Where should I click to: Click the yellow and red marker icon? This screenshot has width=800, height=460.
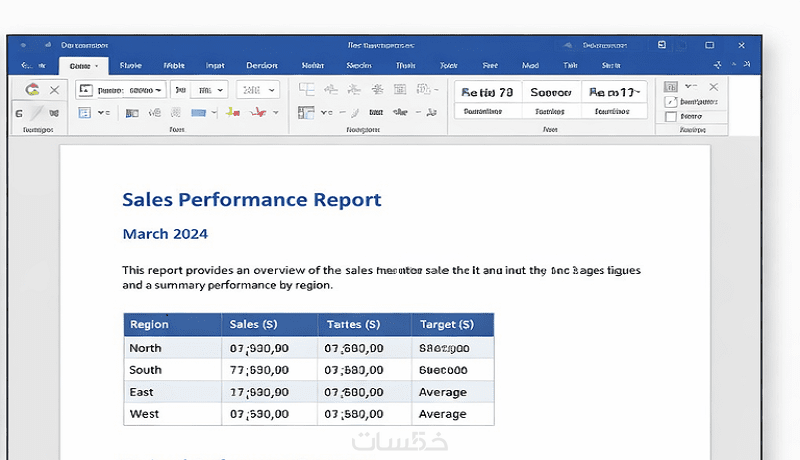[x=233, y=113]
